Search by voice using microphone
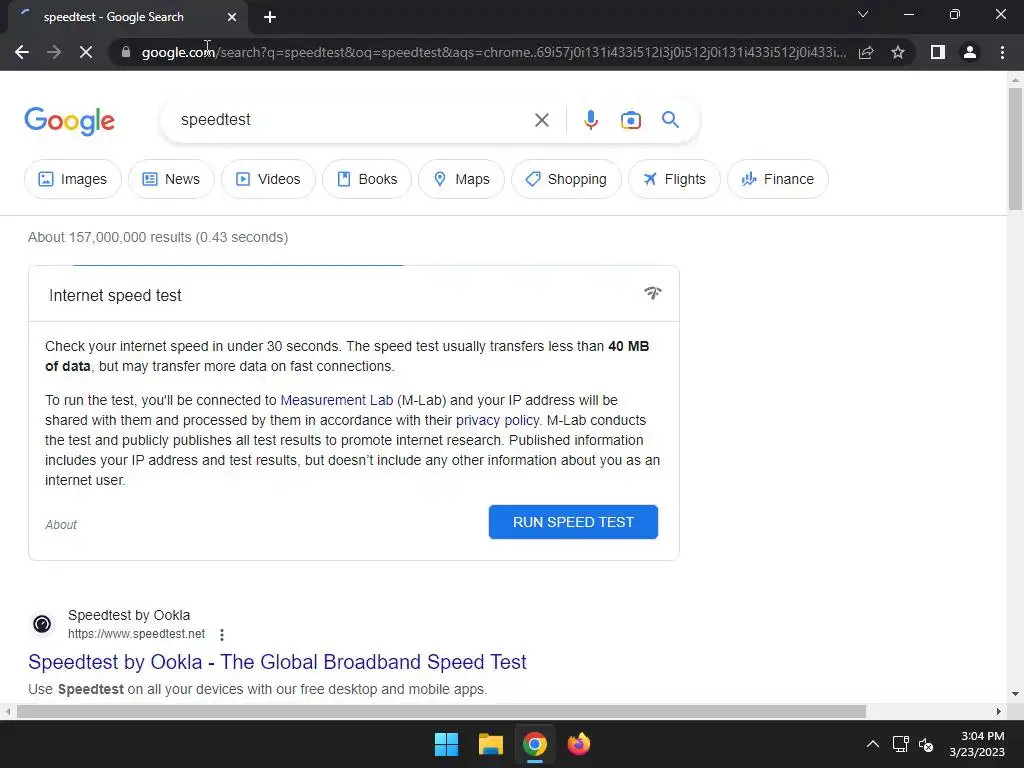This screenshot has width=1024, height=768. pyautogui.click(x=591, y=120)
